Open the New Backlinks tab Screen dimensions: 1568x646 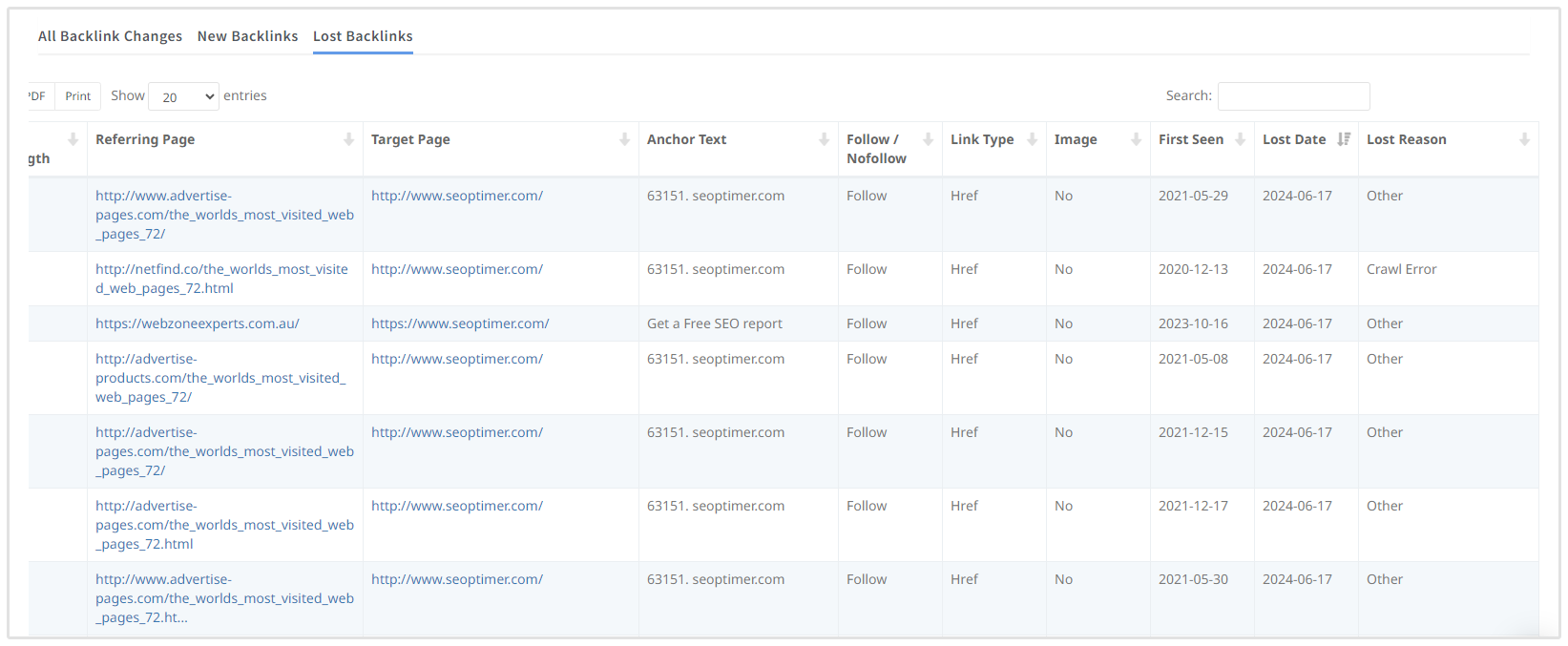click(247, 36)
